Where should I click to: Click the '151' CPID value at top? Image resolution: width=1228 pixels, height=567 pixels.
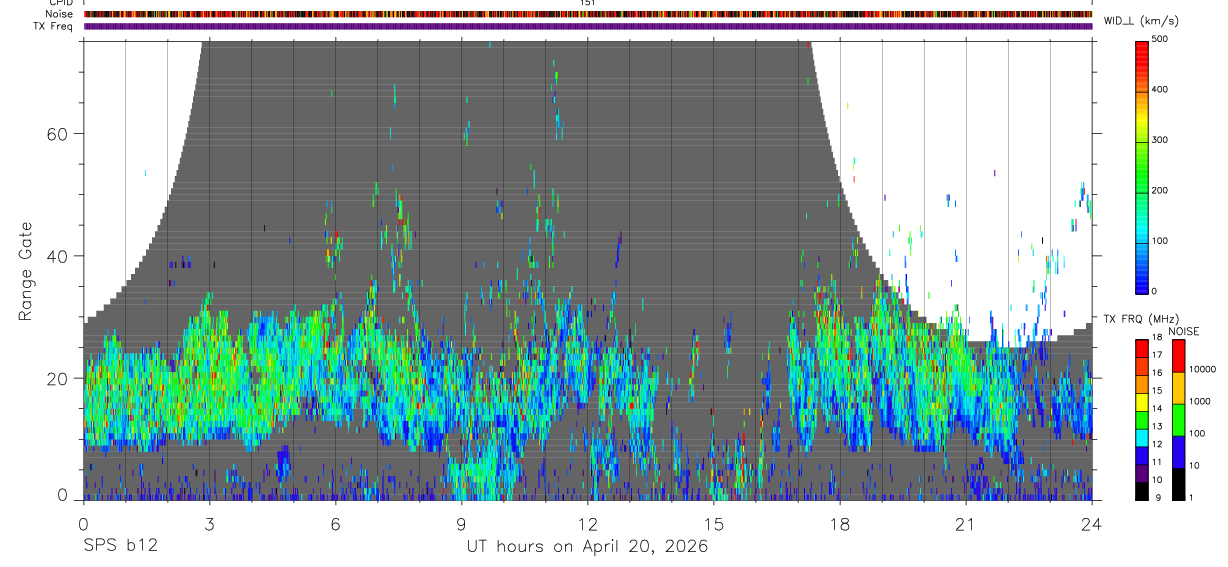pyautogui.click(x=588, y=3)
